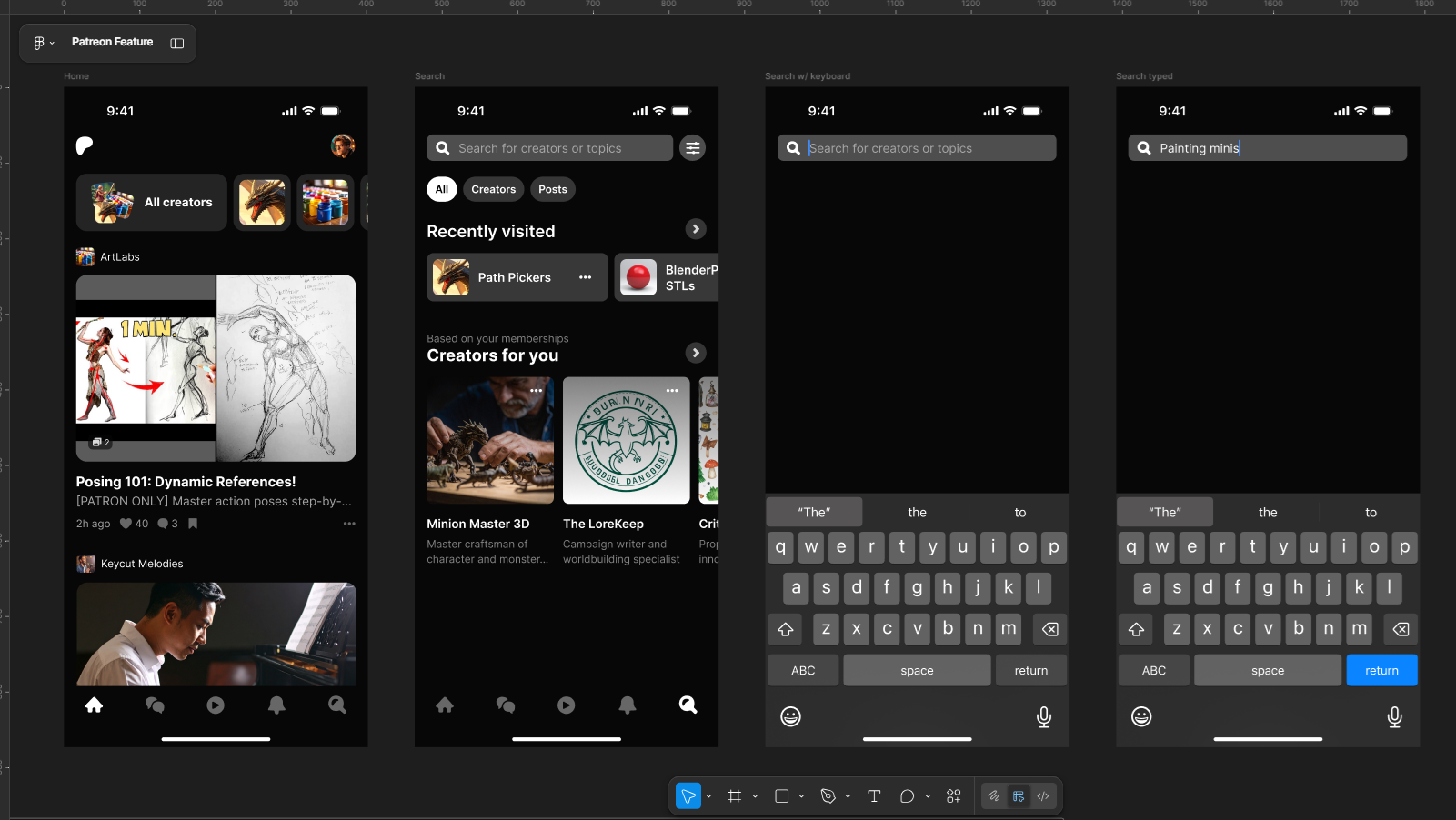
Task: Open search filters via the sliders control
Action: coord(692,147)
